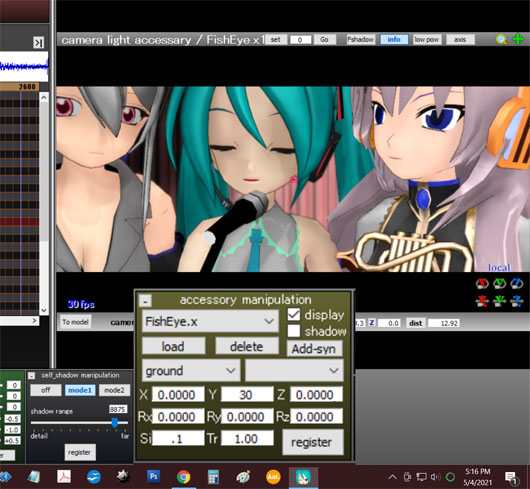Collapse self_shadow manipulation panel
This screenshot has width=530, height=489.
(x=31, y=375)
